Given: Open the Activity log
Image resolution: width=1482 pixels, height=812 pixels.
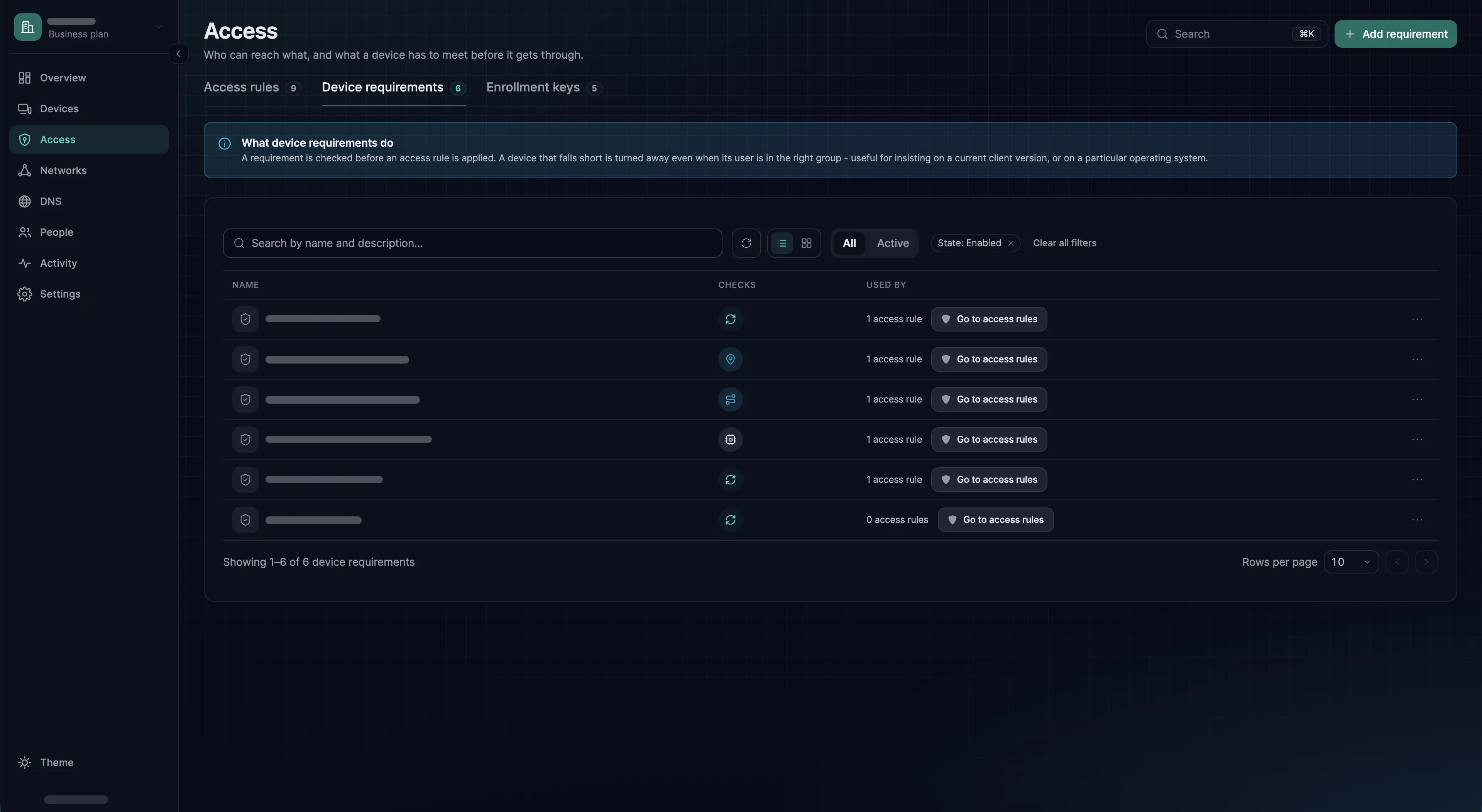Looking at the screenshot, I should pos(89,263).
